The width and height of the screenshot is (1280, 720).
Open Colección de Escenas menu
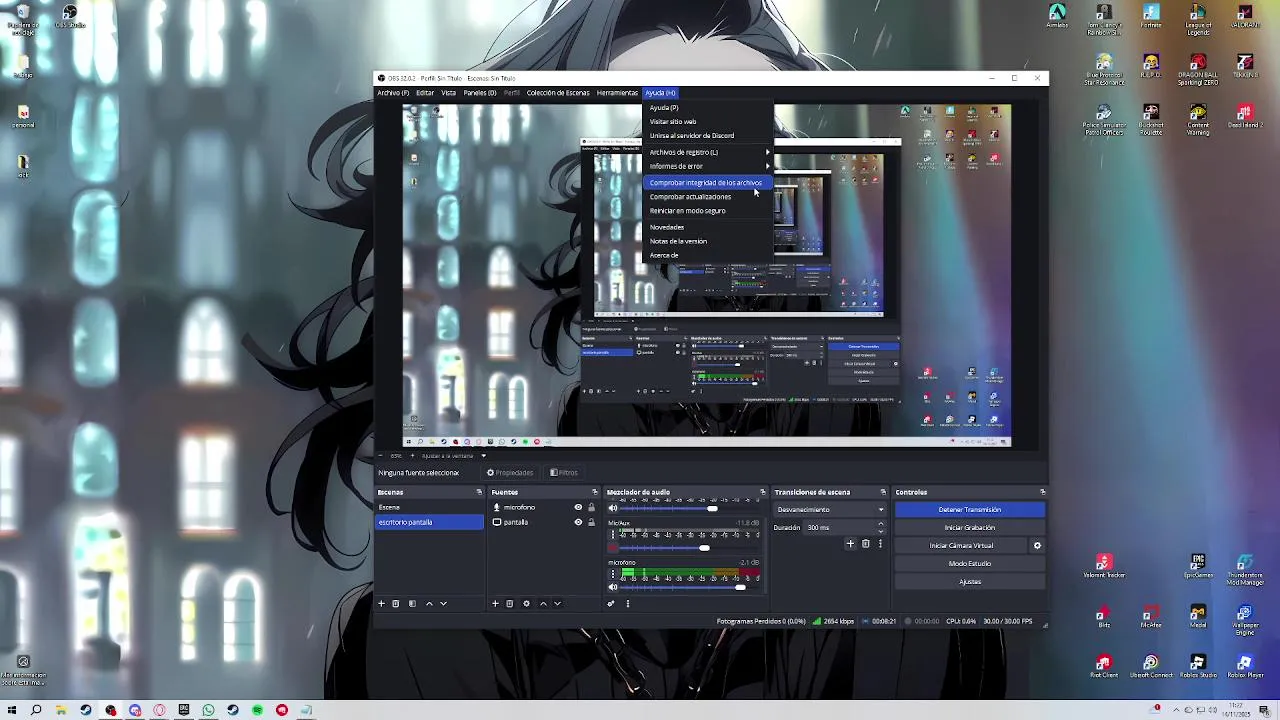558,93
